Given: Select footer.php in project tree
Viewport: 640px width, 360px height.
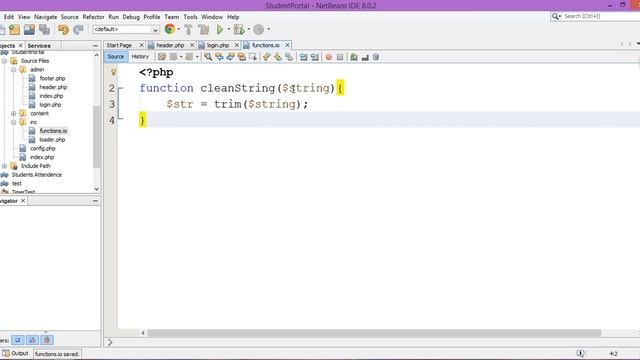Looking at the screenshot, I should pyautogui.click(x=52, y=78).
